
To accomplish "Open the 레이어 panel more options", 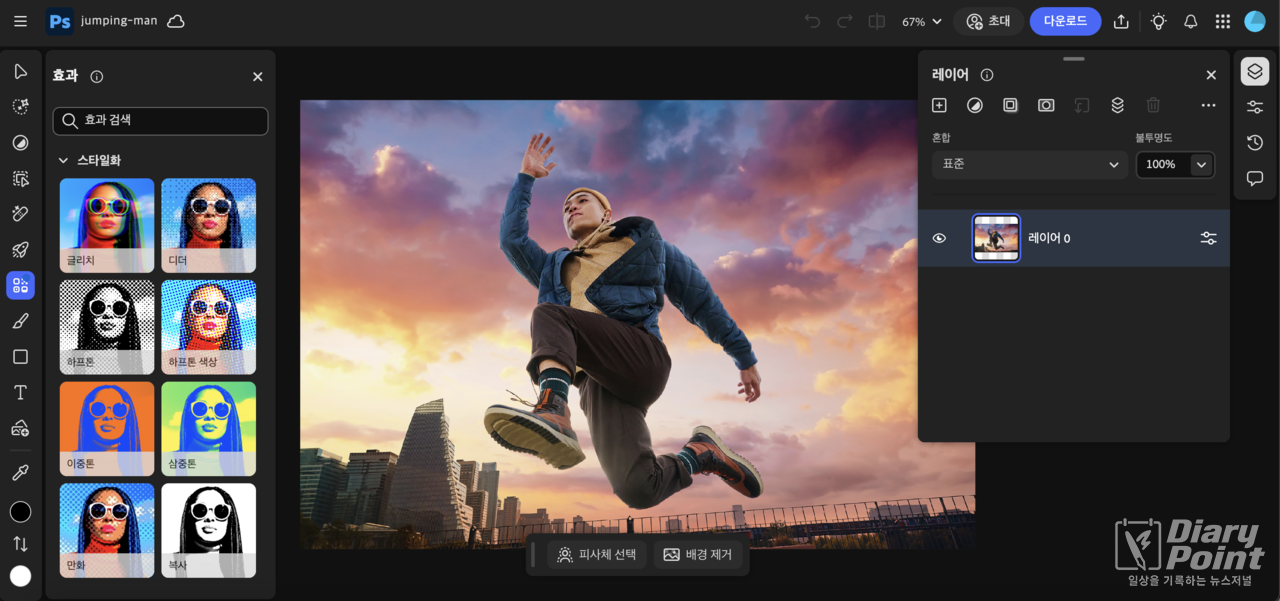I will [x=1208, y=105].
